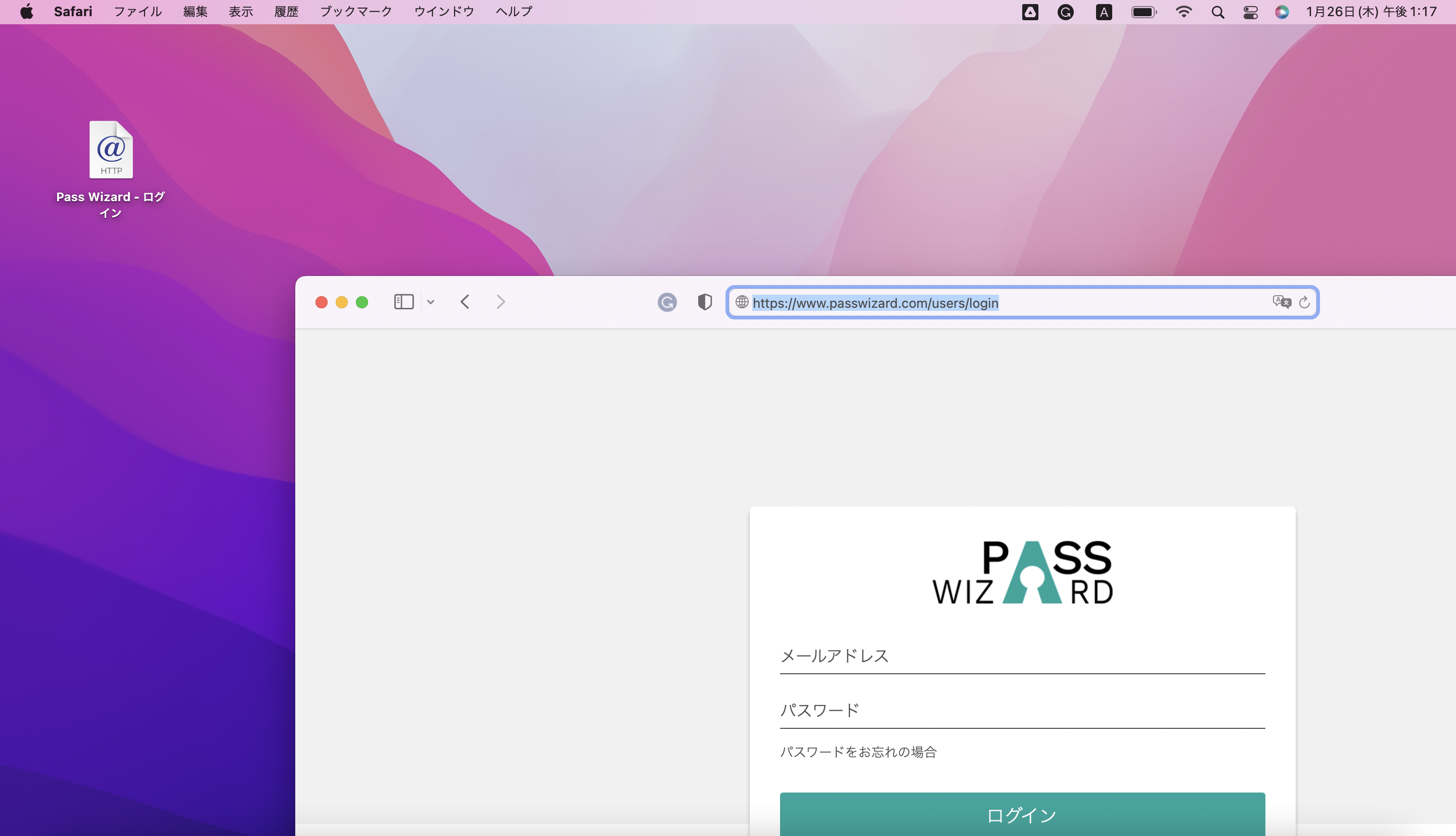Open the Apple menu

[x=26, y=12]
